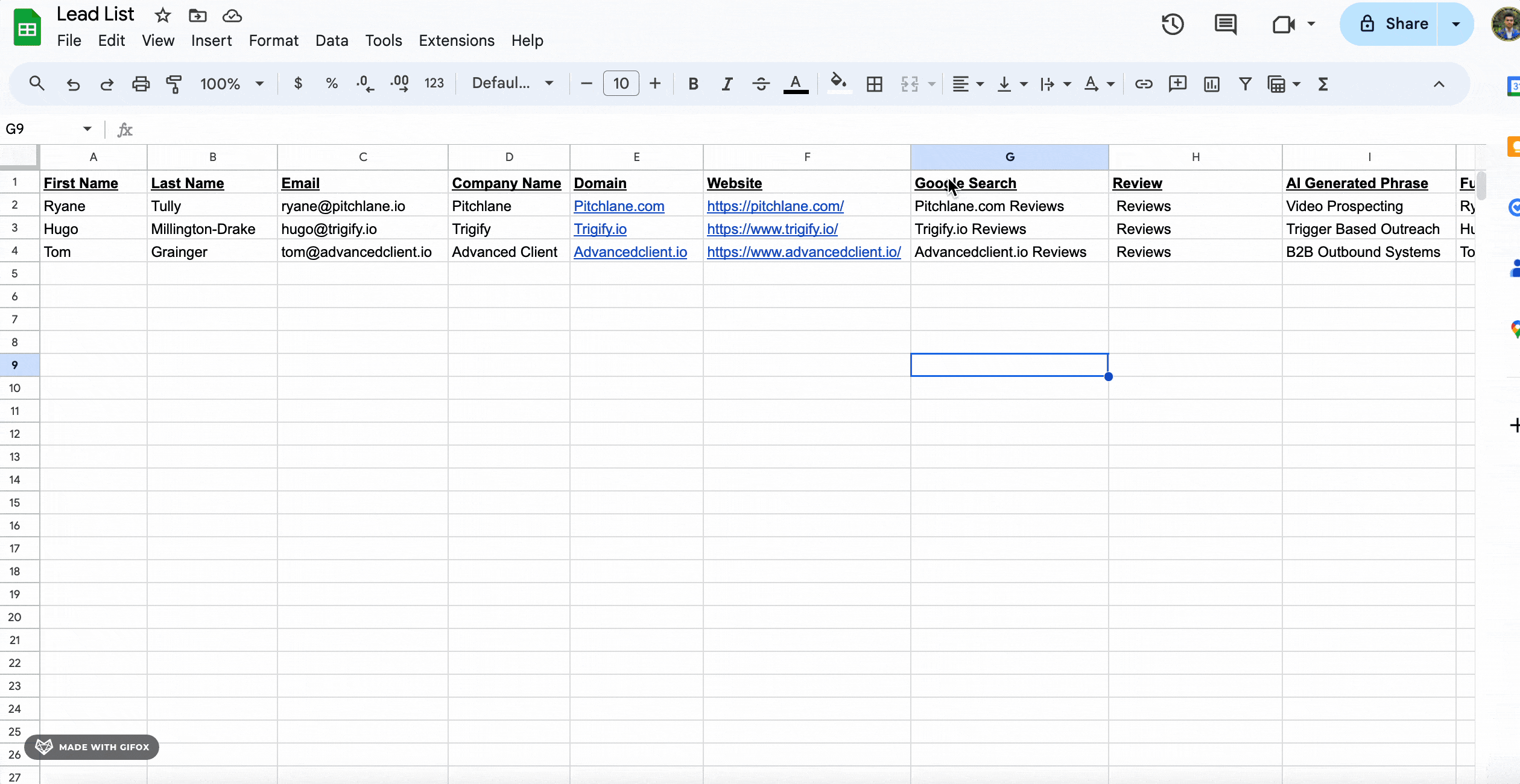This screenshot has width=1520, height=784.
Task: Open the Advancedclient.io domain link
Action: tap(630, 252)
